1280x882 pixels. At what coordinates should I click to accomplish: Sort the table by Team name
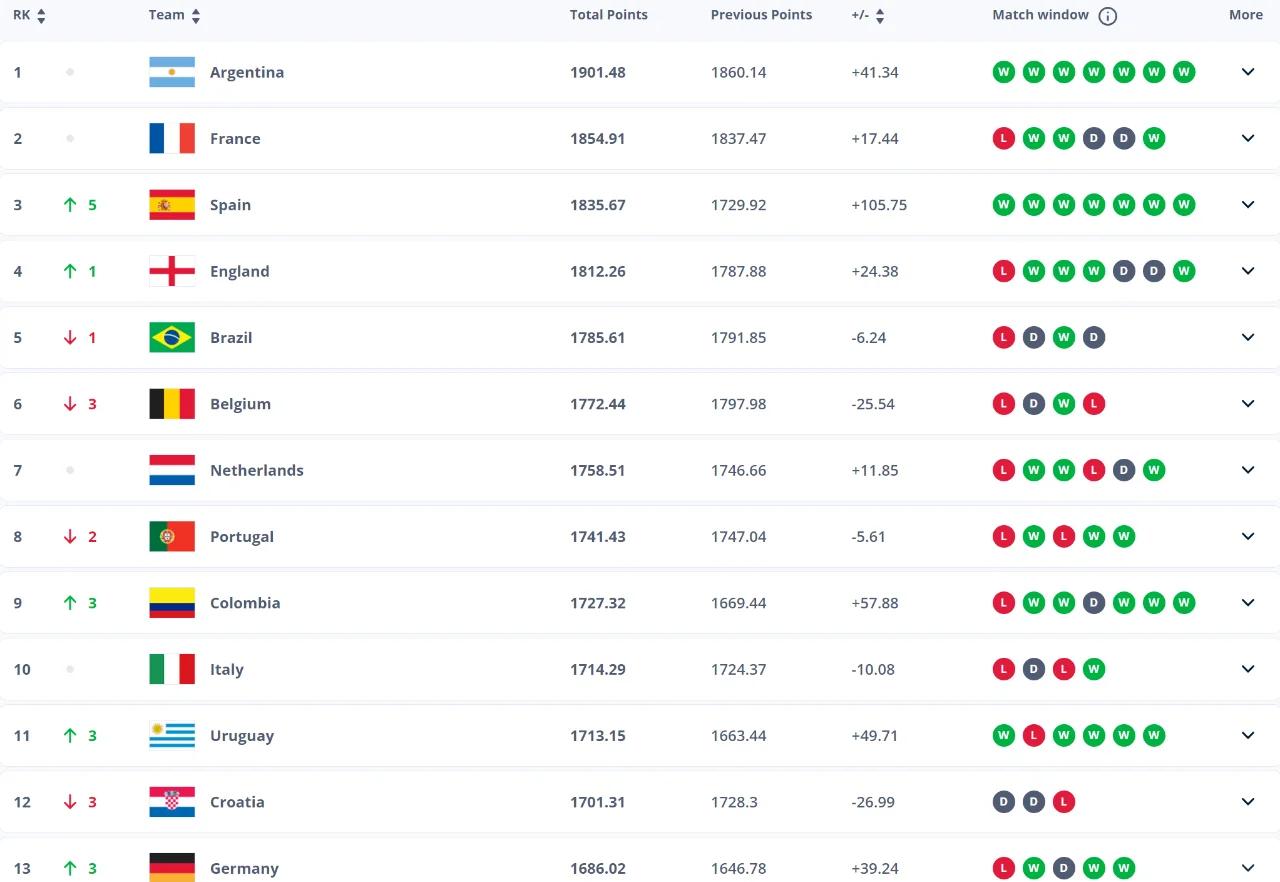tap(174, 15)
